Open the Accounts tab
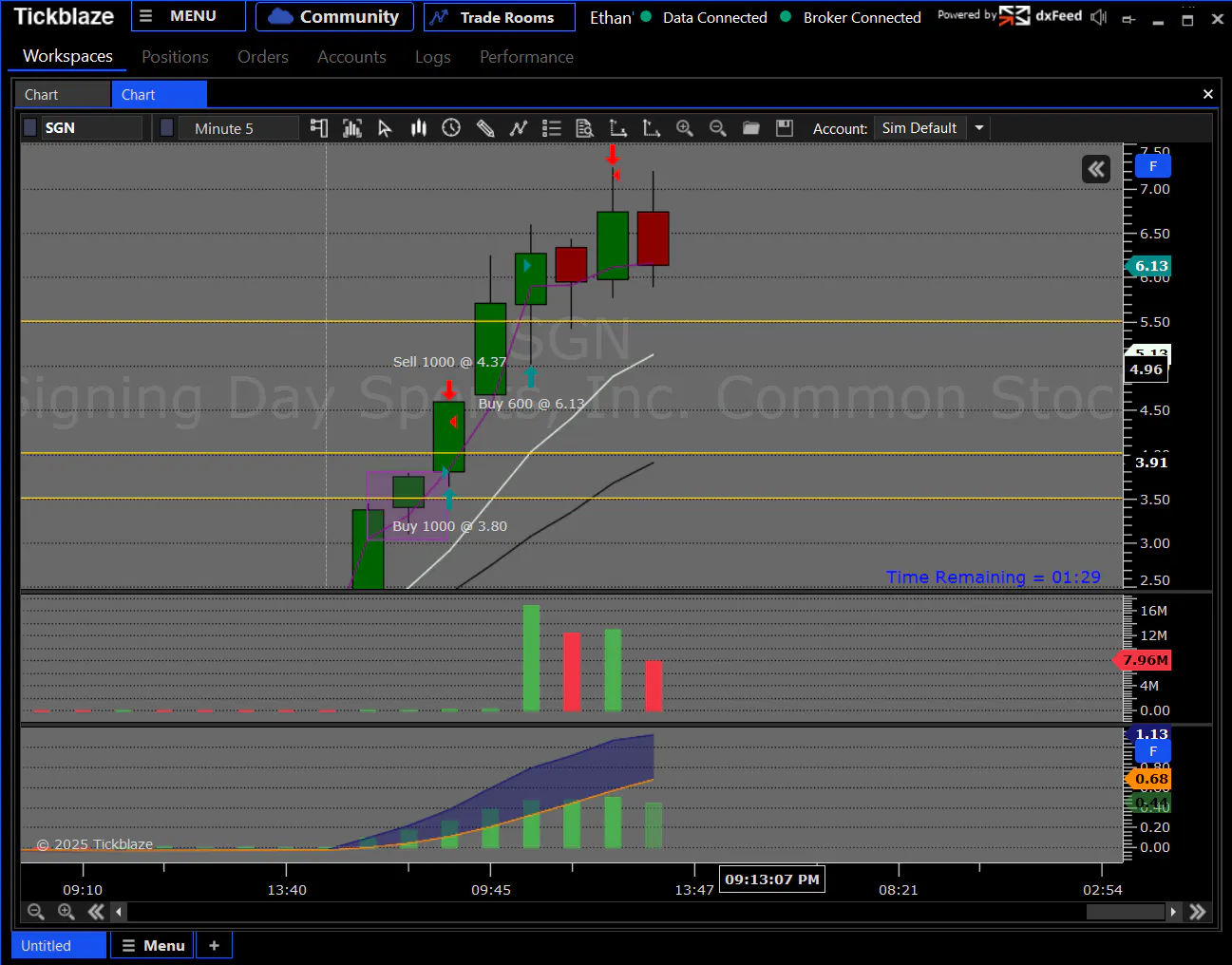The width and height of the screenshot is (1232, 965). click(351, 57)
